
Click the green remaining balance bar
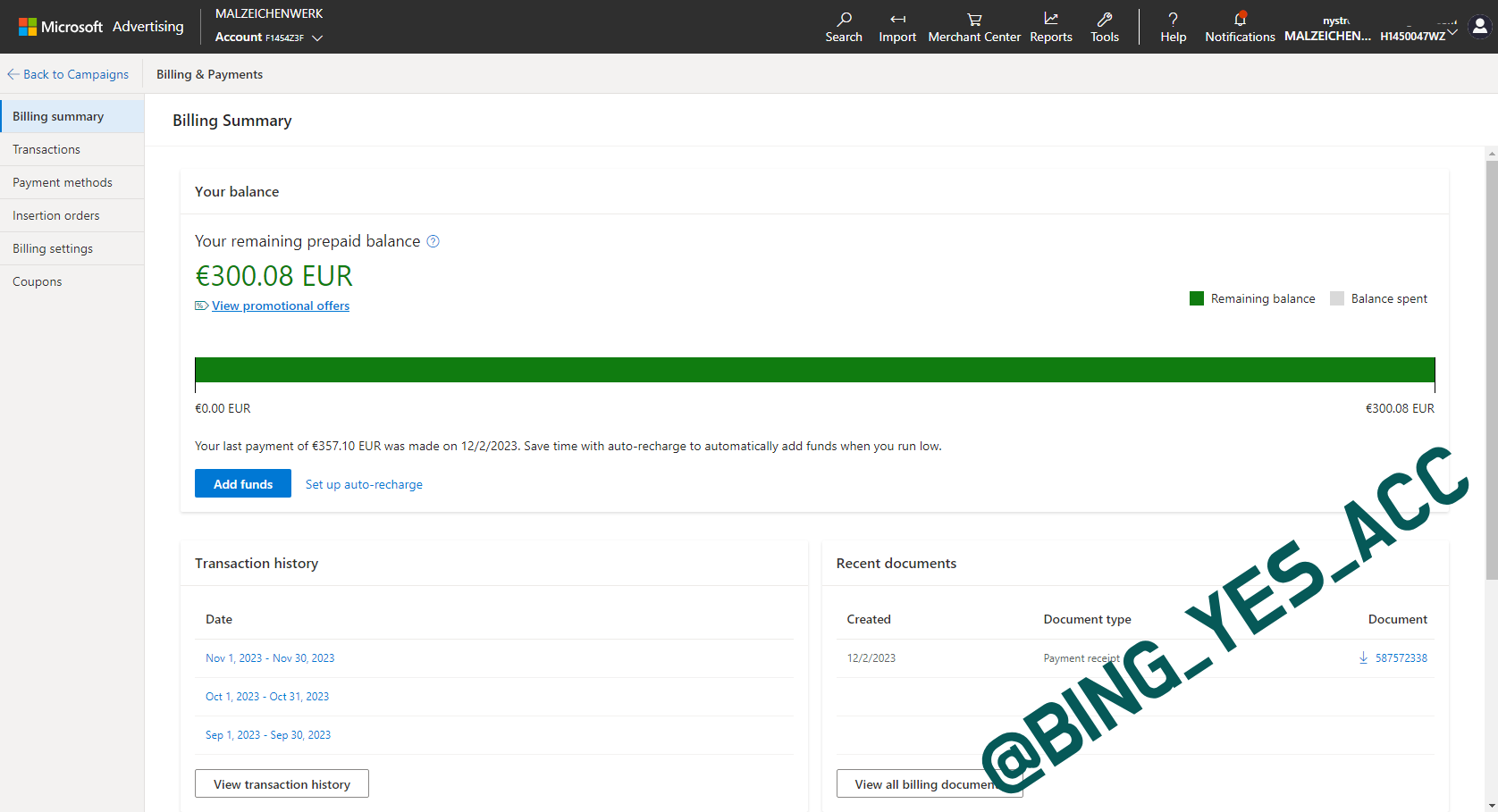pyautogui.click(x=814, y=370)
